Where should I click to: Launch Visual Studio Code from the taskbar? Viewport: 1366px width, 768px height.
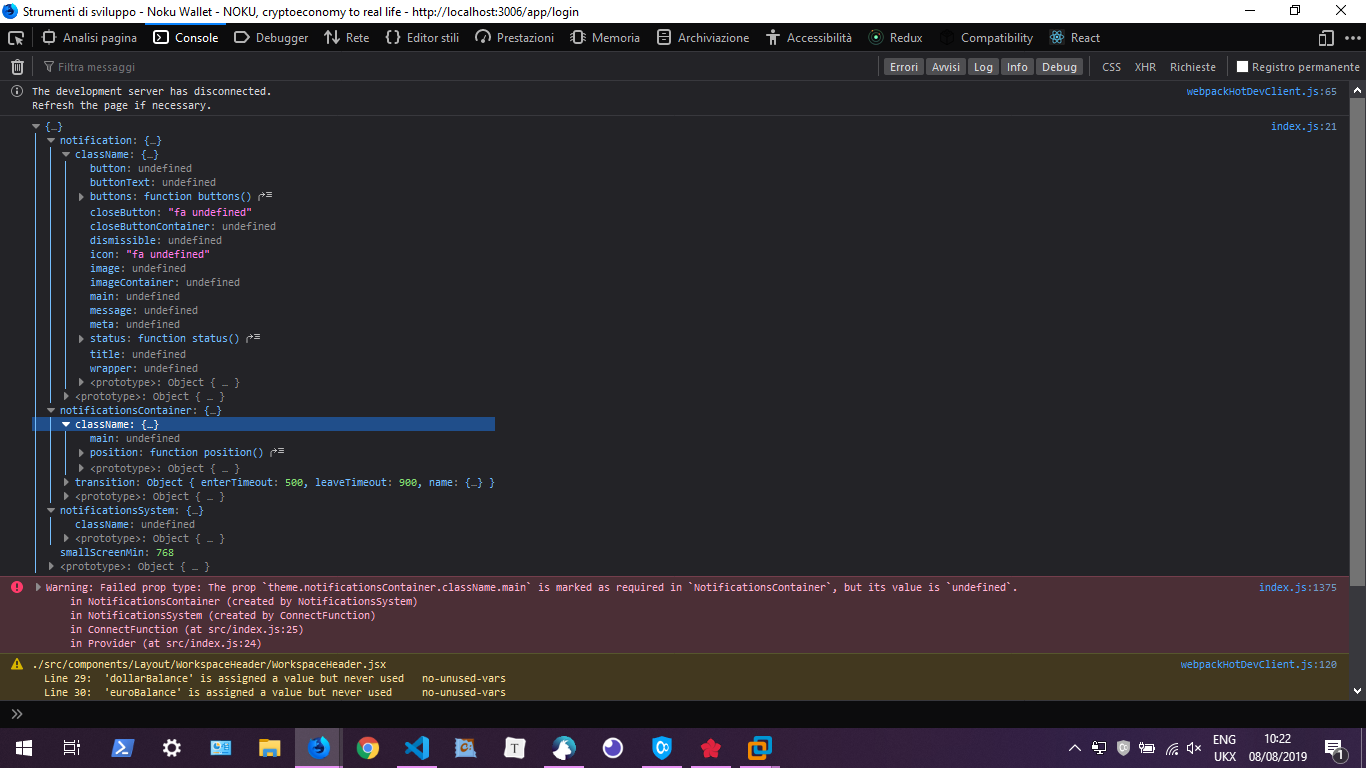click(417, 748)
